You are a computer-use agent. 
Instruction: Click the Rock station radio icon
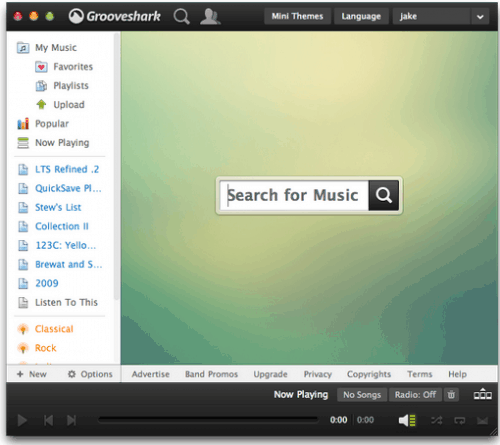coord(23,348)
